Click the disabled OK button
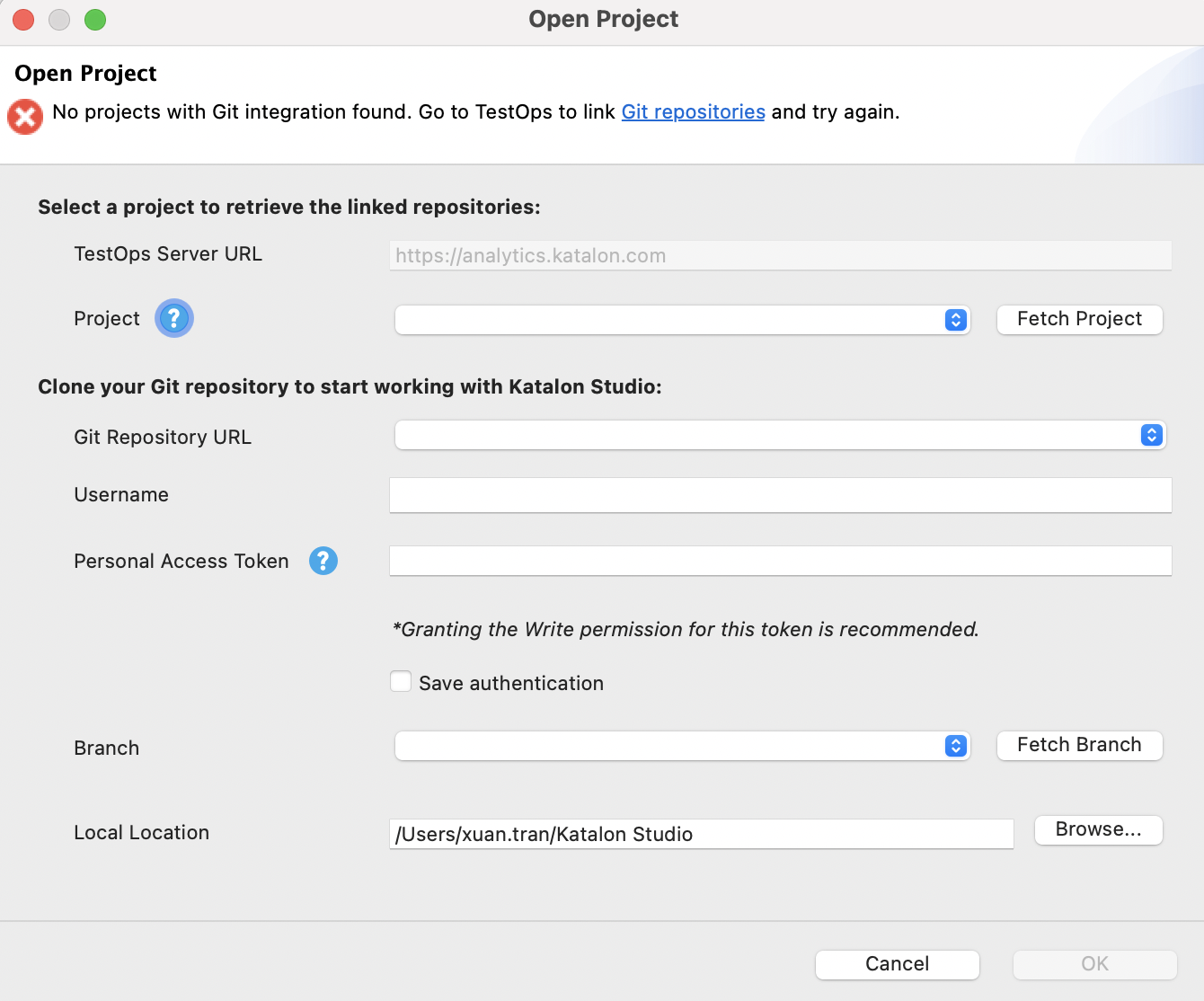 pyautogui.click(x=1094, y=964)
